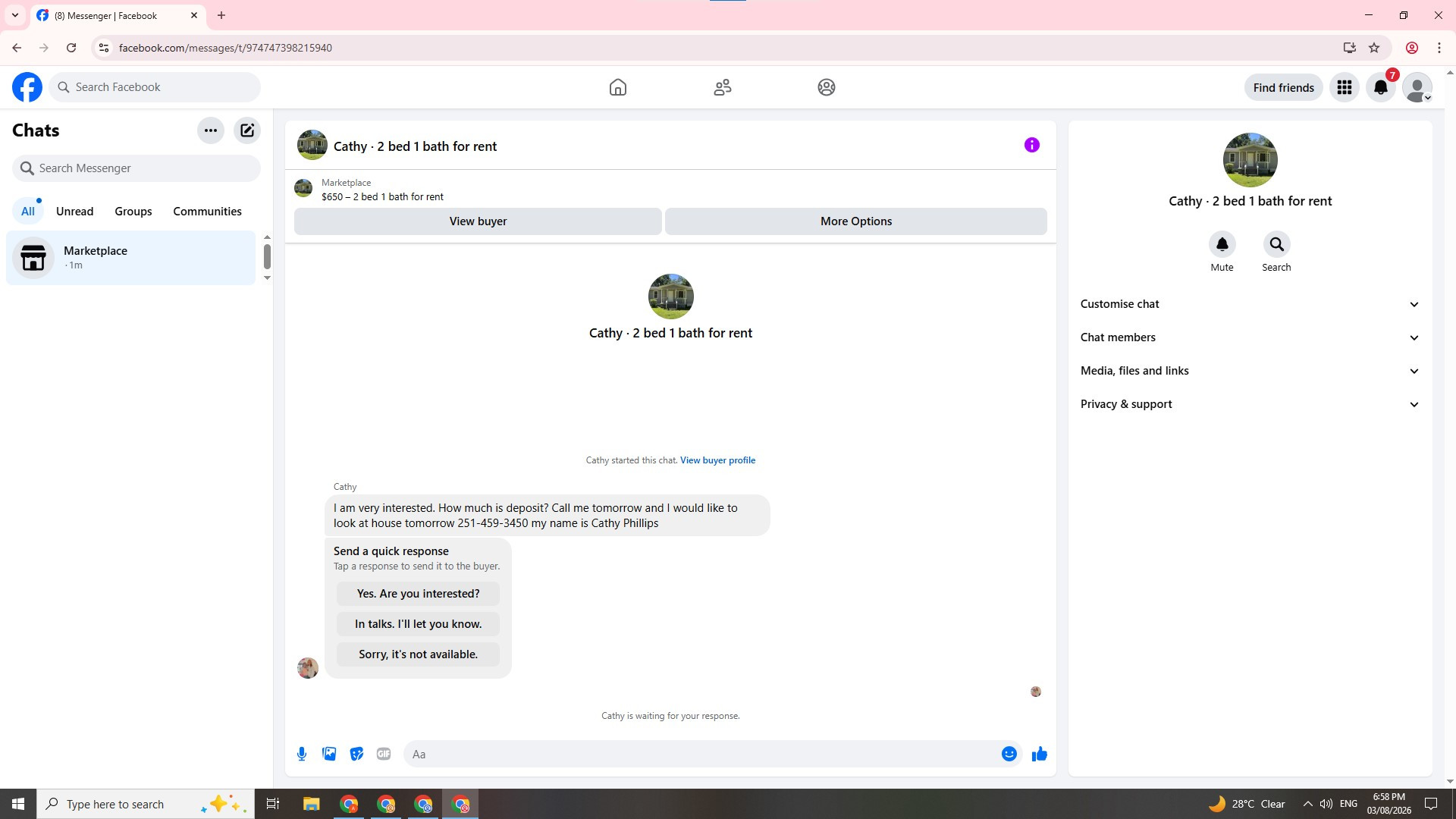Screen dimensions: 1456x819
Task: Switch to the Communities tab
Action: pos(207,212)
